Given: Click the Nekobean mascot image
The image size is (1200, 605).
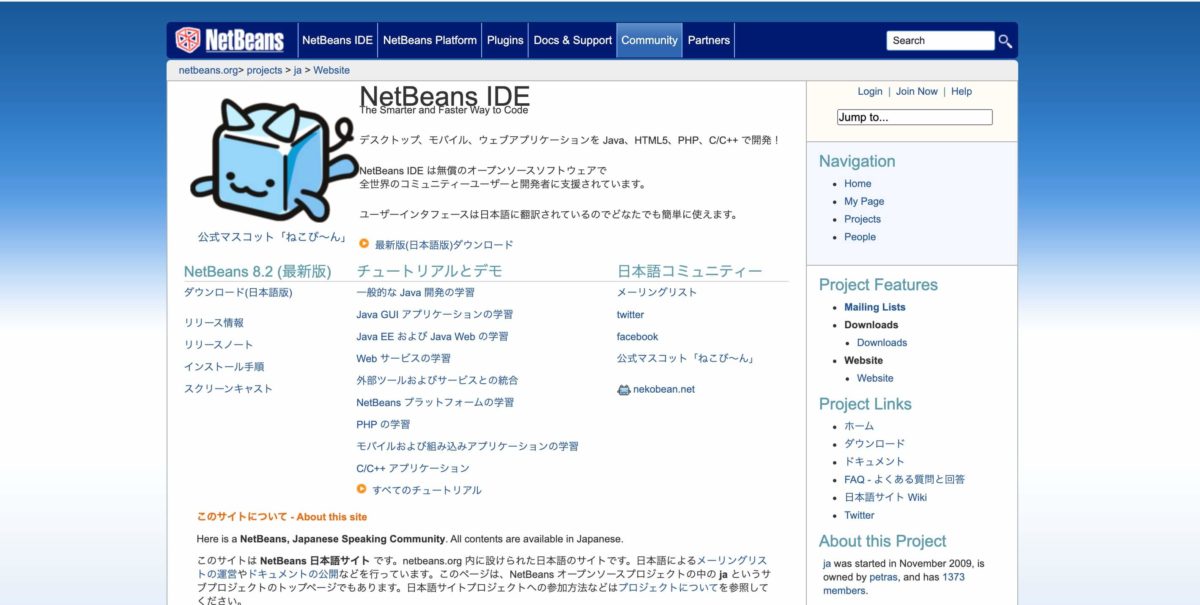Looking at the screenshot, I should (272, 160).
